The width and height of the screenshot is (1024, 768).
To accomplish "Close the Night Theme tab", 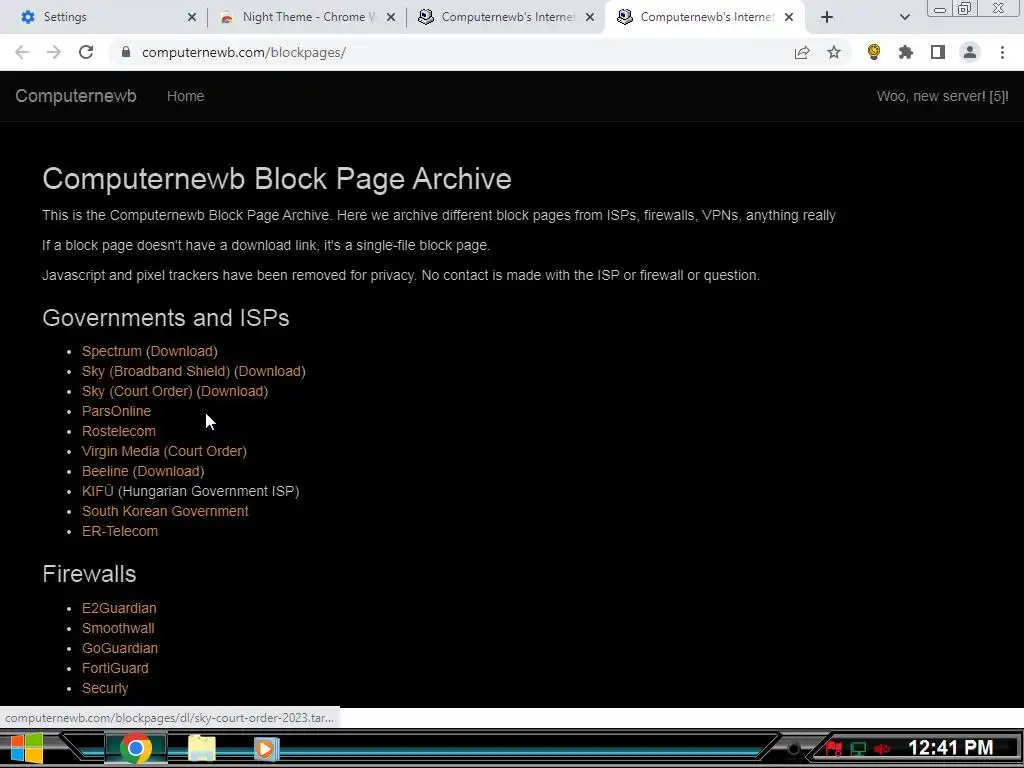I will pyautogui.click(x=391, y=17).
